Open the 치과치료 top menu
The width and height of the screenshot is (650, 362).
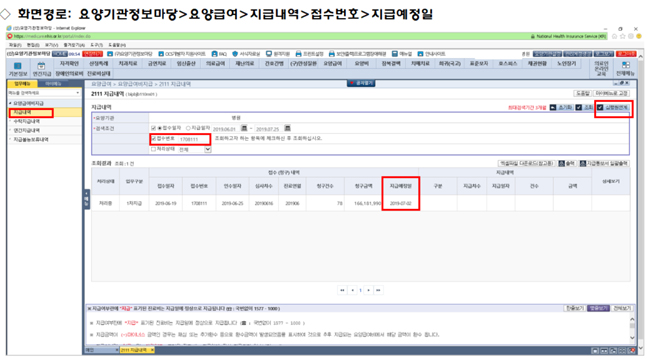coord(128,63)
